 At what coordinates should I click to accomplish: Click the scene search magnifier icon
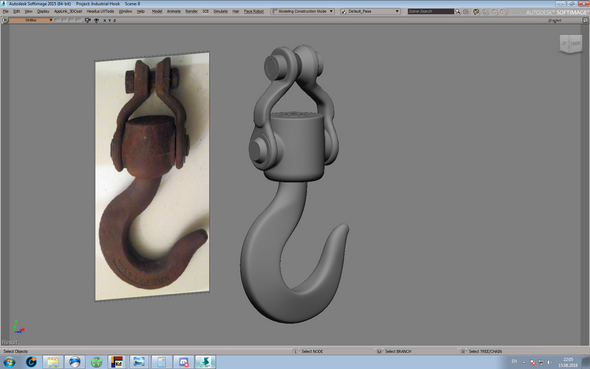(x=458, y=12)
